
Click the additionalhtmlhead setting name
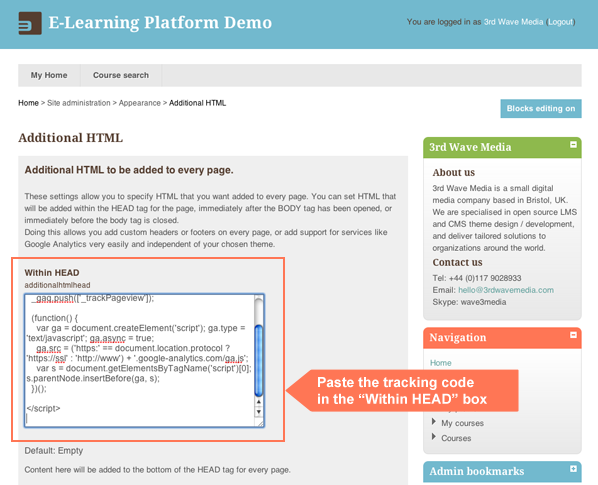(x=57, y=285)
